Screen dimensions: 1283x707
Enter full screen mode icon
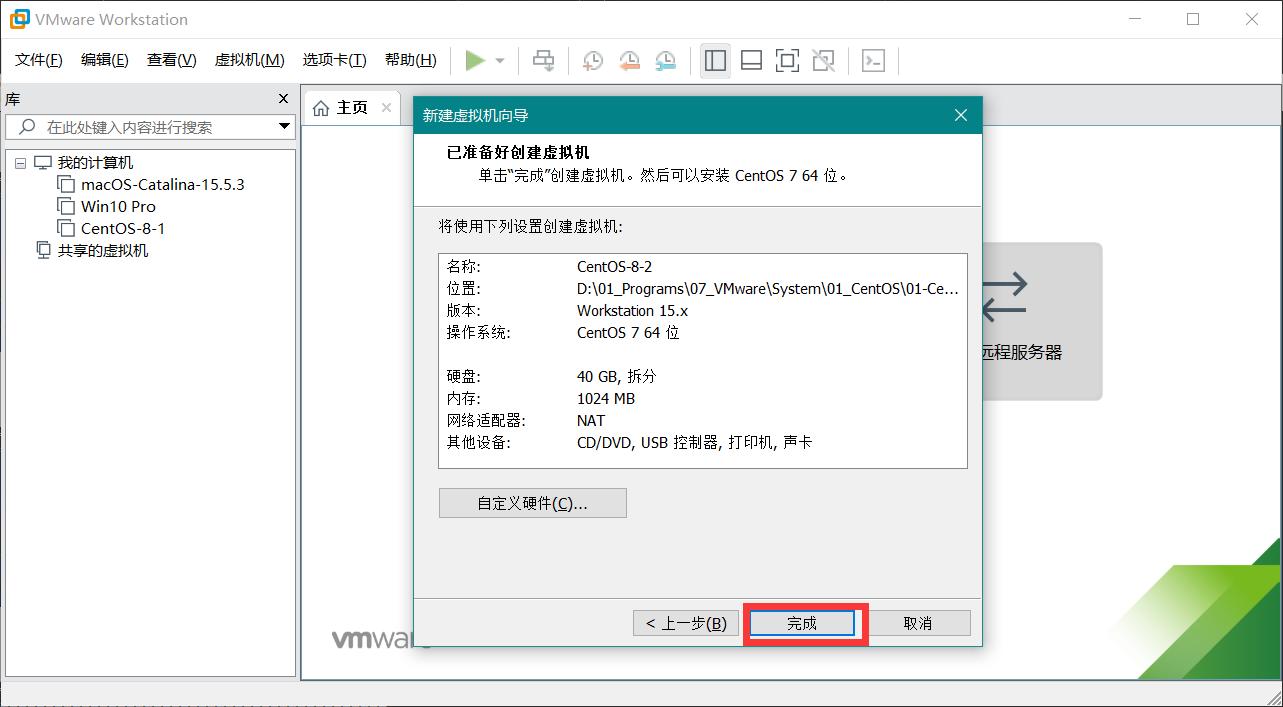787,61
